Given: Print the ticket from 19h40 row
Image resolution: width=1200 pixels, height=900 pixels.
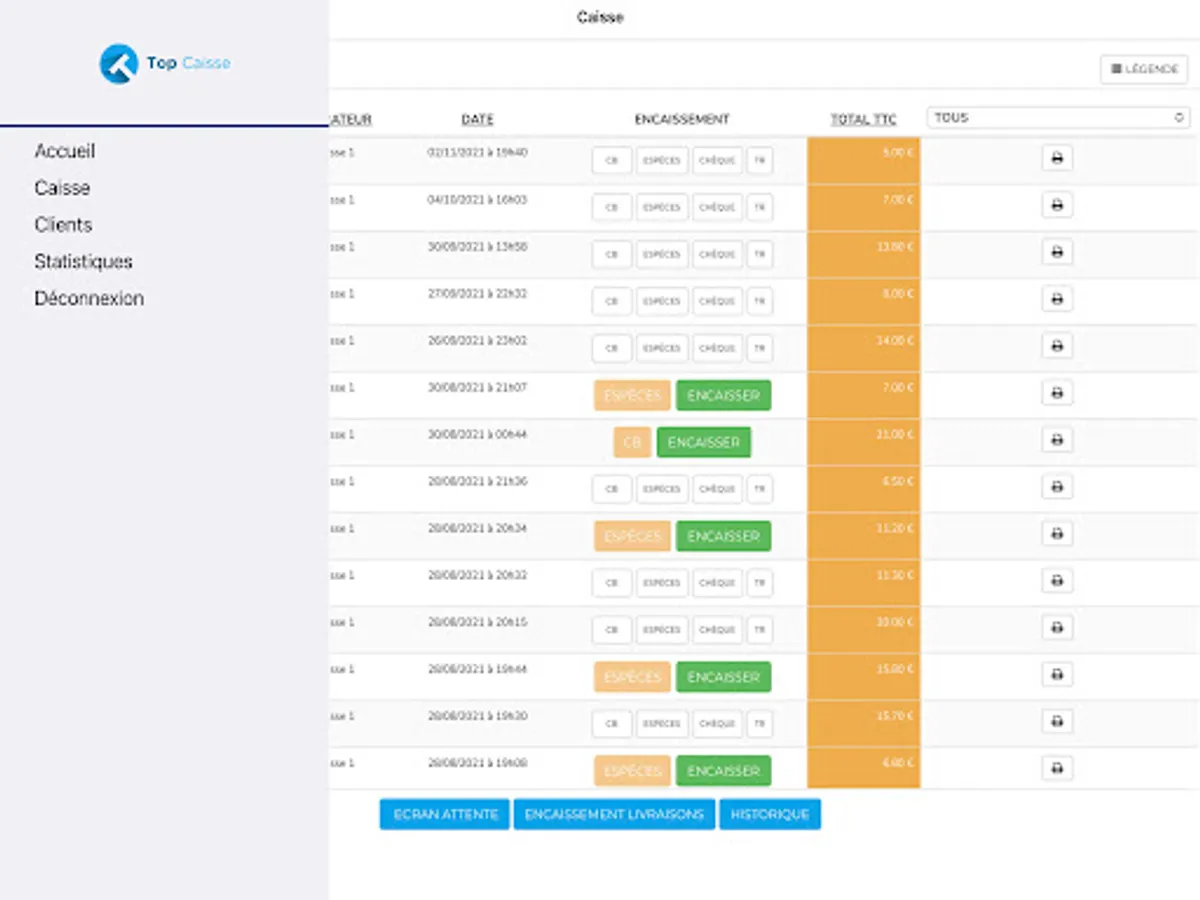Looking at the screenshot, I should pos(1057,158).
